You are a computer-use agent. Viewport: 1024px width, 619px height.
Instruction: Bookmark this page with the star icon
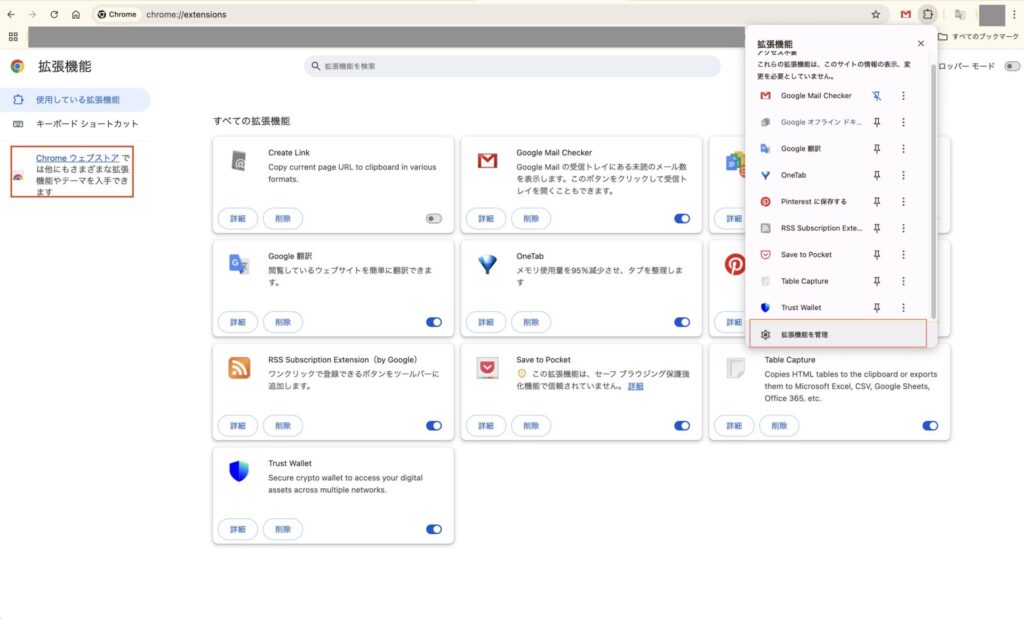pyautogui.click(x=876, y=14)
